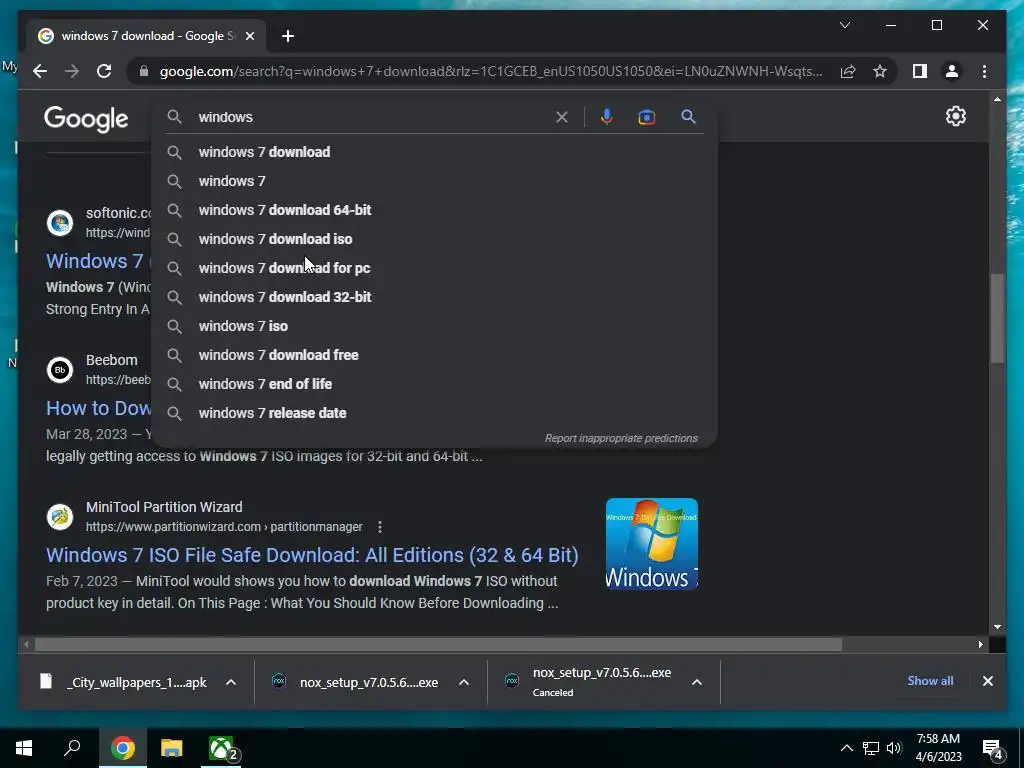Open the Chrome profile icon

pyautogui.click(x=952, y=71)
